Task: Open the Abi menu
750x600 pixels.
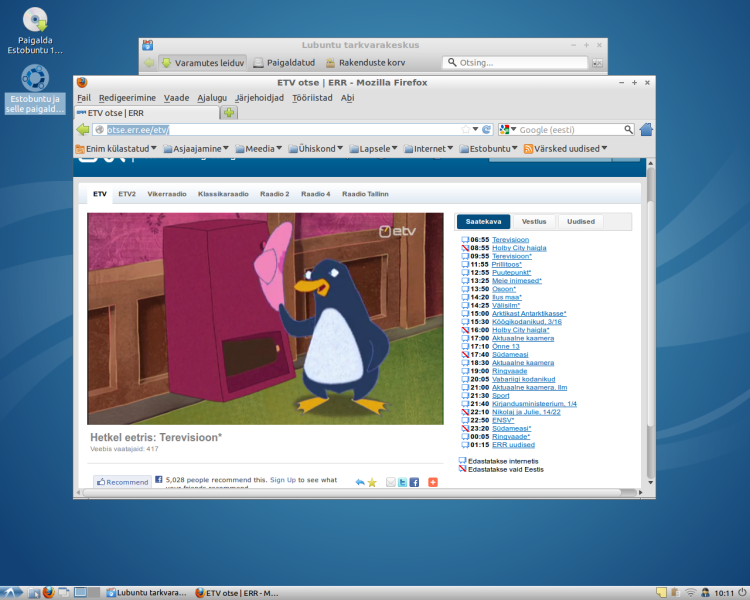Action: tap(347, 98)
